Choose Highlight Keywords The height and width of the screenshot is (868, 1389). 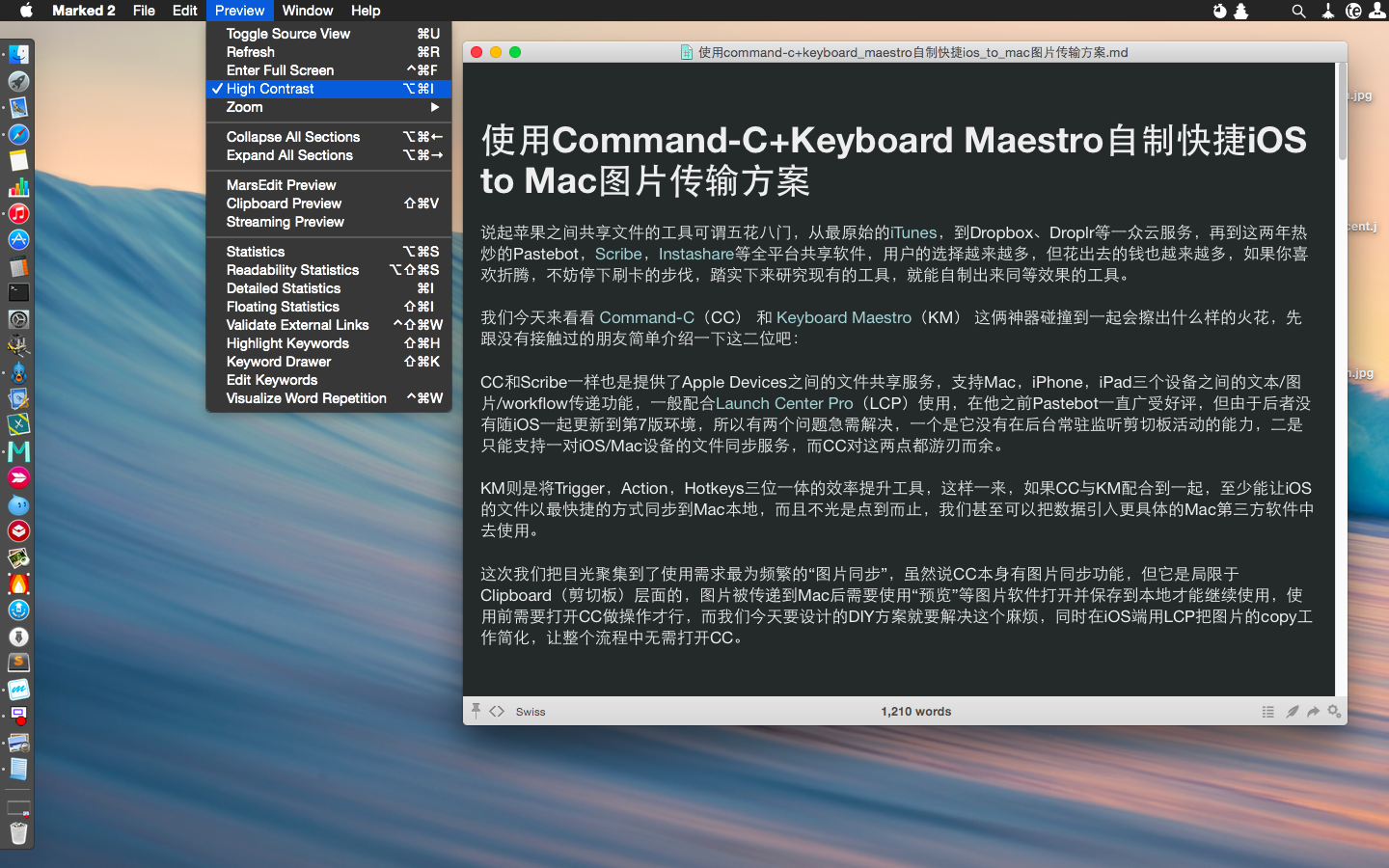329,343
